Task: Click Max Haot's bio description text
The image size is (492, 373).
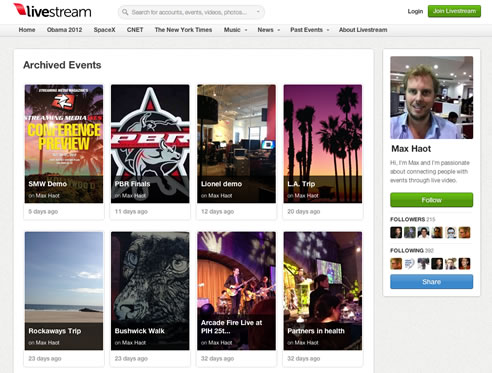Action: point(430,172)
